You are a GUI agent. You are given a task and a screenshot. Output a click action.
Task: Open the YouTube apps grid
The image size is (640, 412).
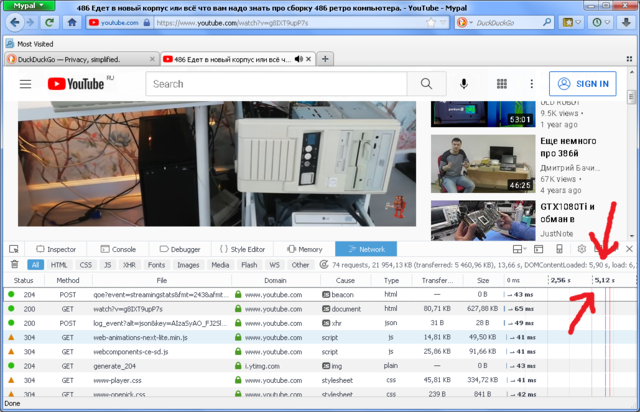click(x=502, y=84)
